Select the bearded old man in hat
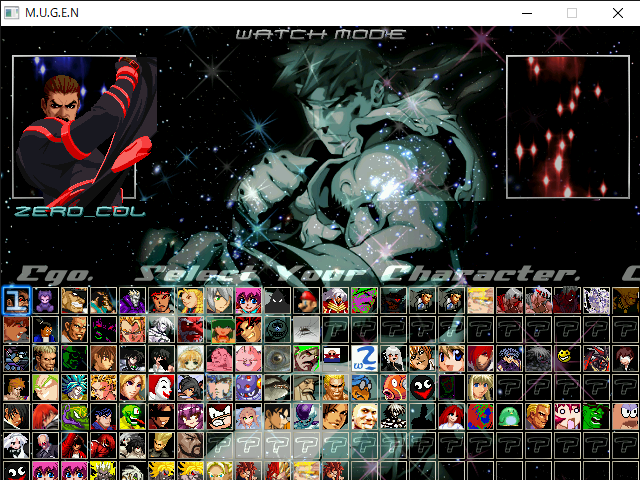The height and width of the screenshot is (480, 640). [306, 388]
